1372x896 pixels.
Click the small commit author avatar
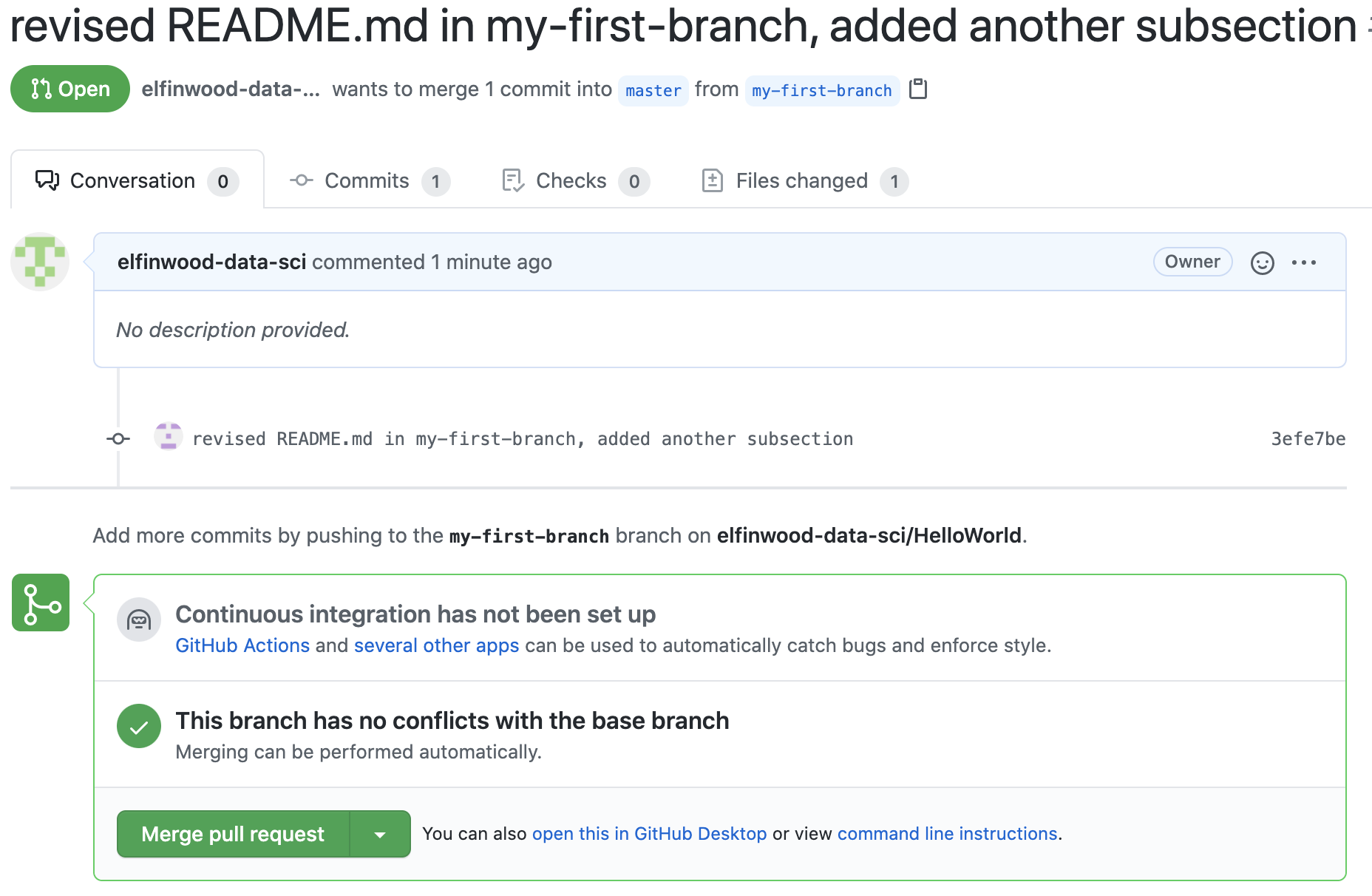pos(168,437)
